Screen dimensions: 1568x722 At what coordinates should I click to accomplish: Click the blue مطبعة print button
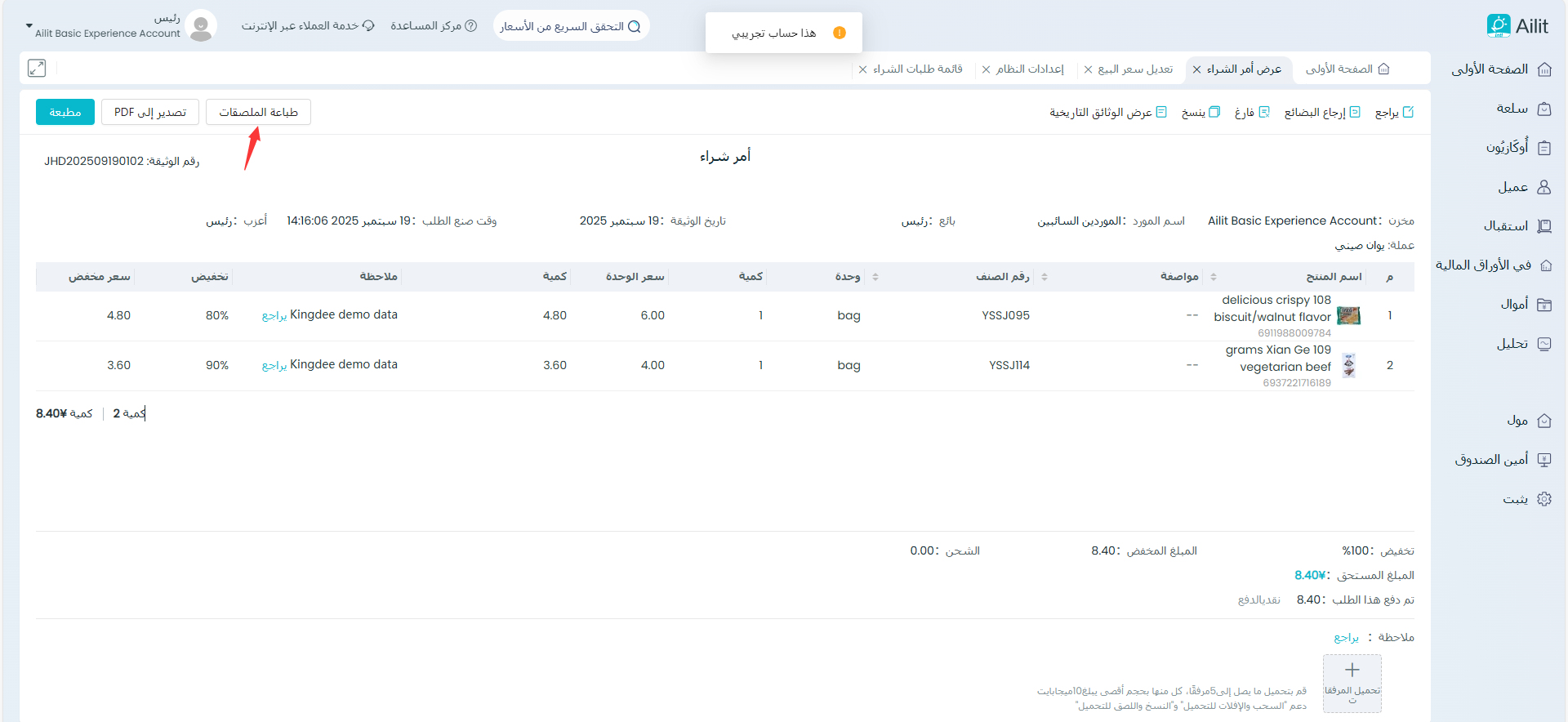coord(65,112)
